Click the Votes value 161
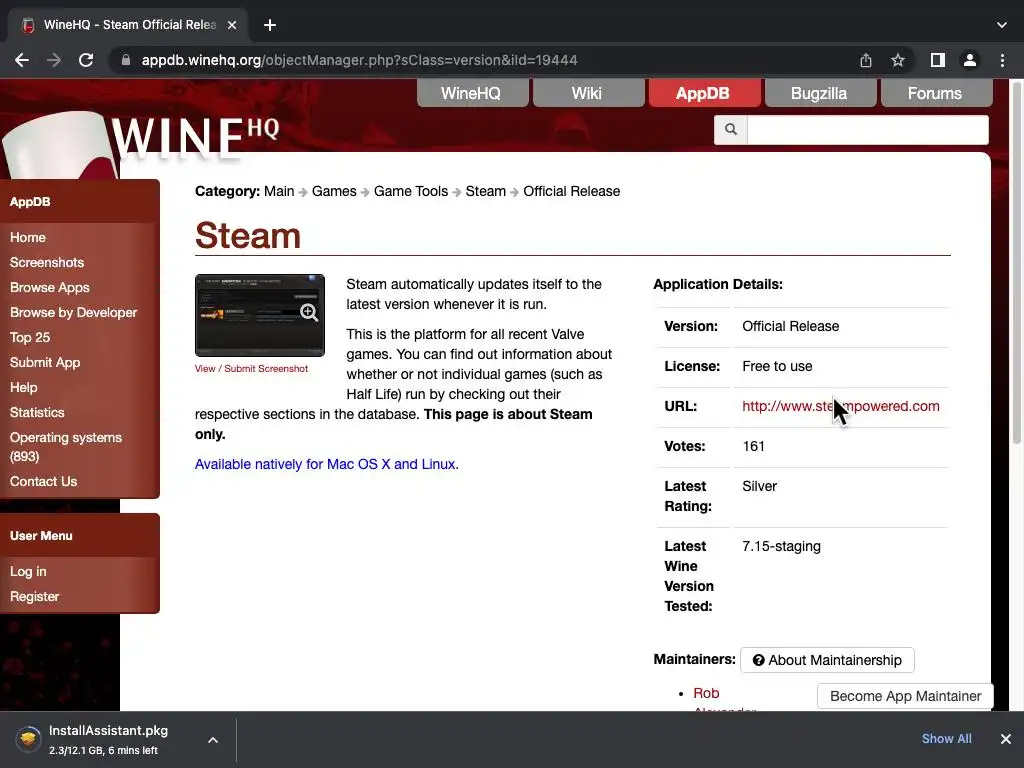 (754, 447)
